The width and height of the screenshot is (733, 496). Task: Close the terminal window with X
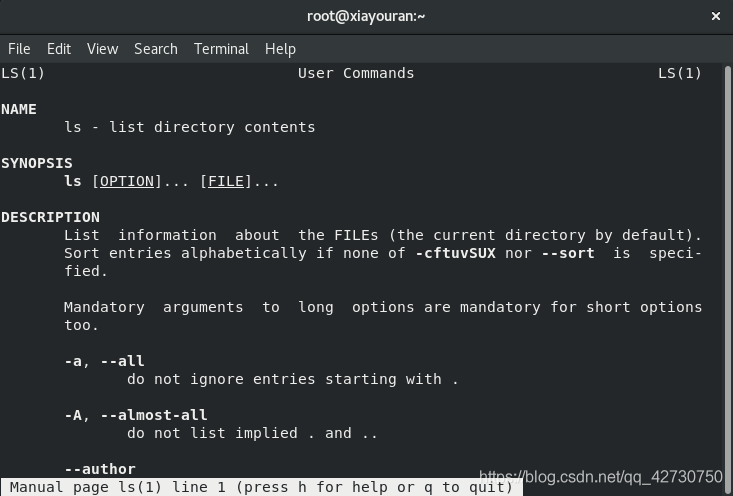(x=716, y=16)
